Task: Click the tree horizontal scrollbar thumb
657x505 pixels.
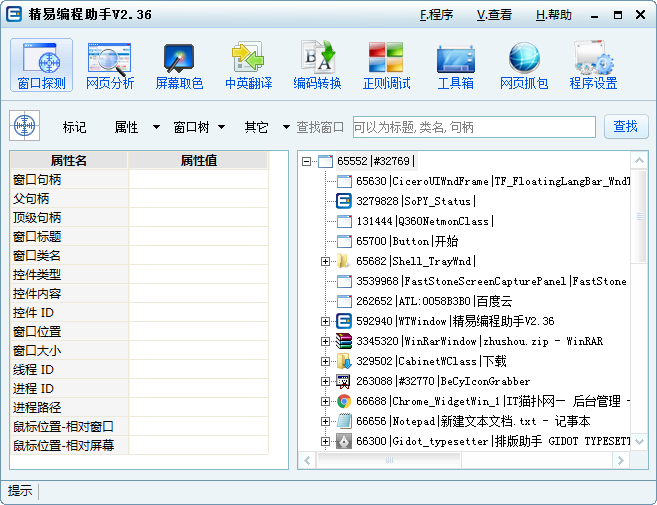Action: (x=389, y=461)
